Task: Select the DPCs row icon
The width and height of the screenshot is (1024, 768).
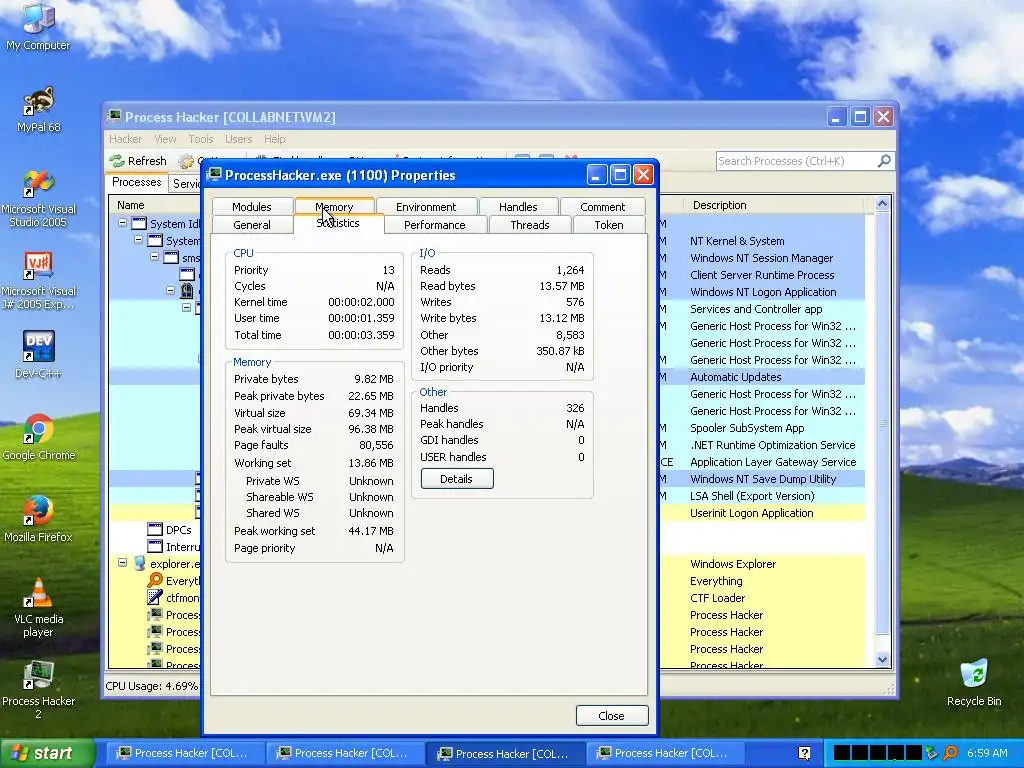Action: 155,530
